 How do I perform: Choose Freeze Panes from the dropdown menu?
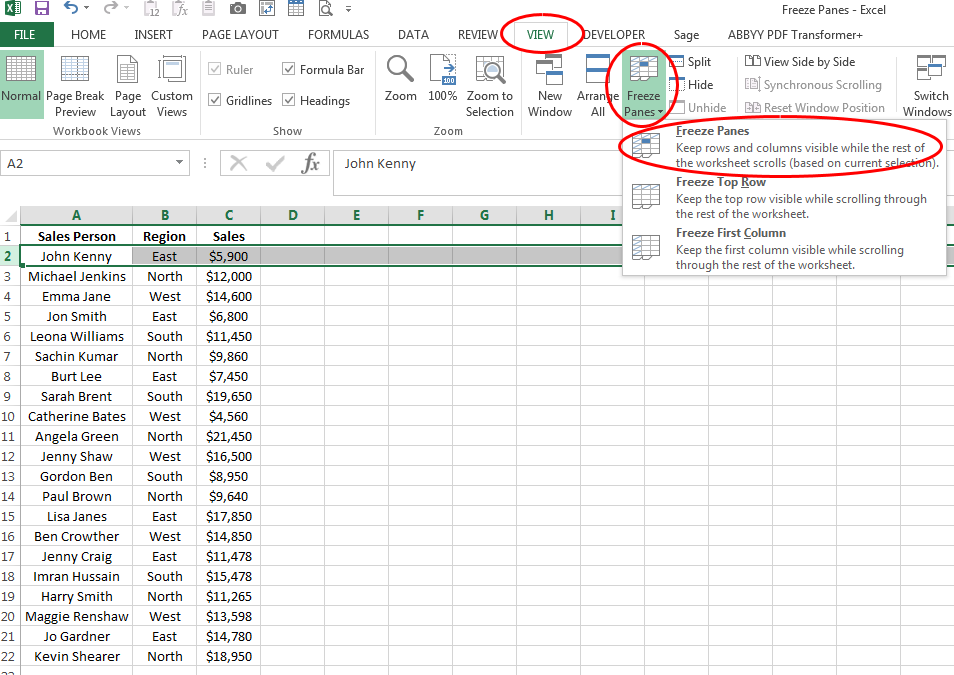pyautogui.click(x=785, y=147)
